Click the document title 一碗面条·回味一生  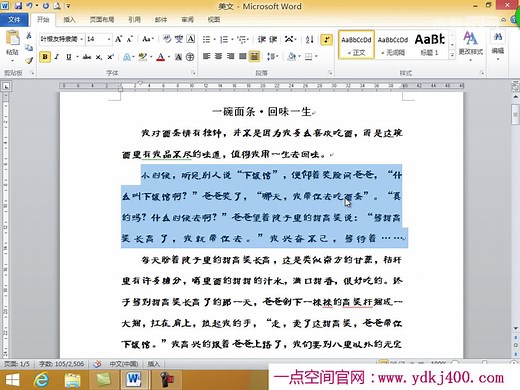pyautogui.click(x=261, y=111)
